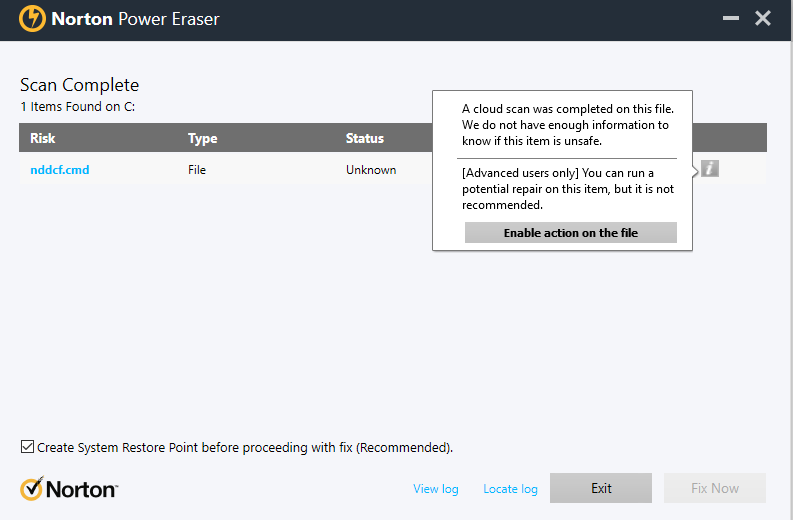Click the Advanced users only warning text

point(567,189)
